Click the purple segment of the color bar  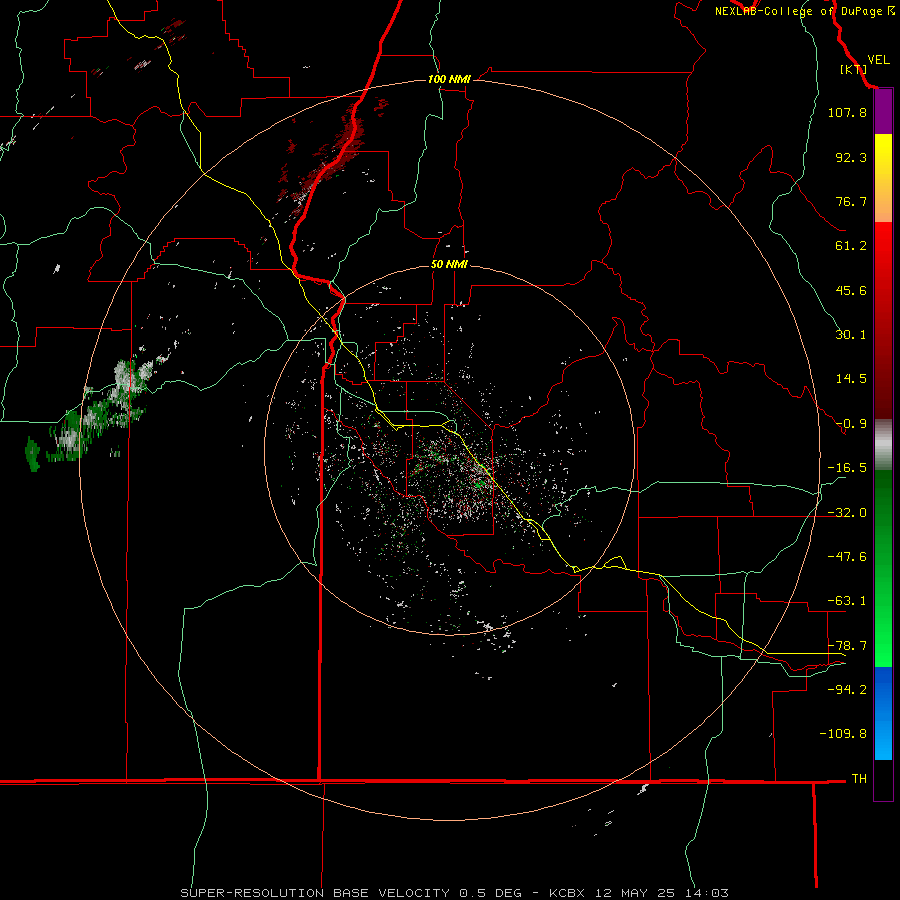tap(883, 112)
